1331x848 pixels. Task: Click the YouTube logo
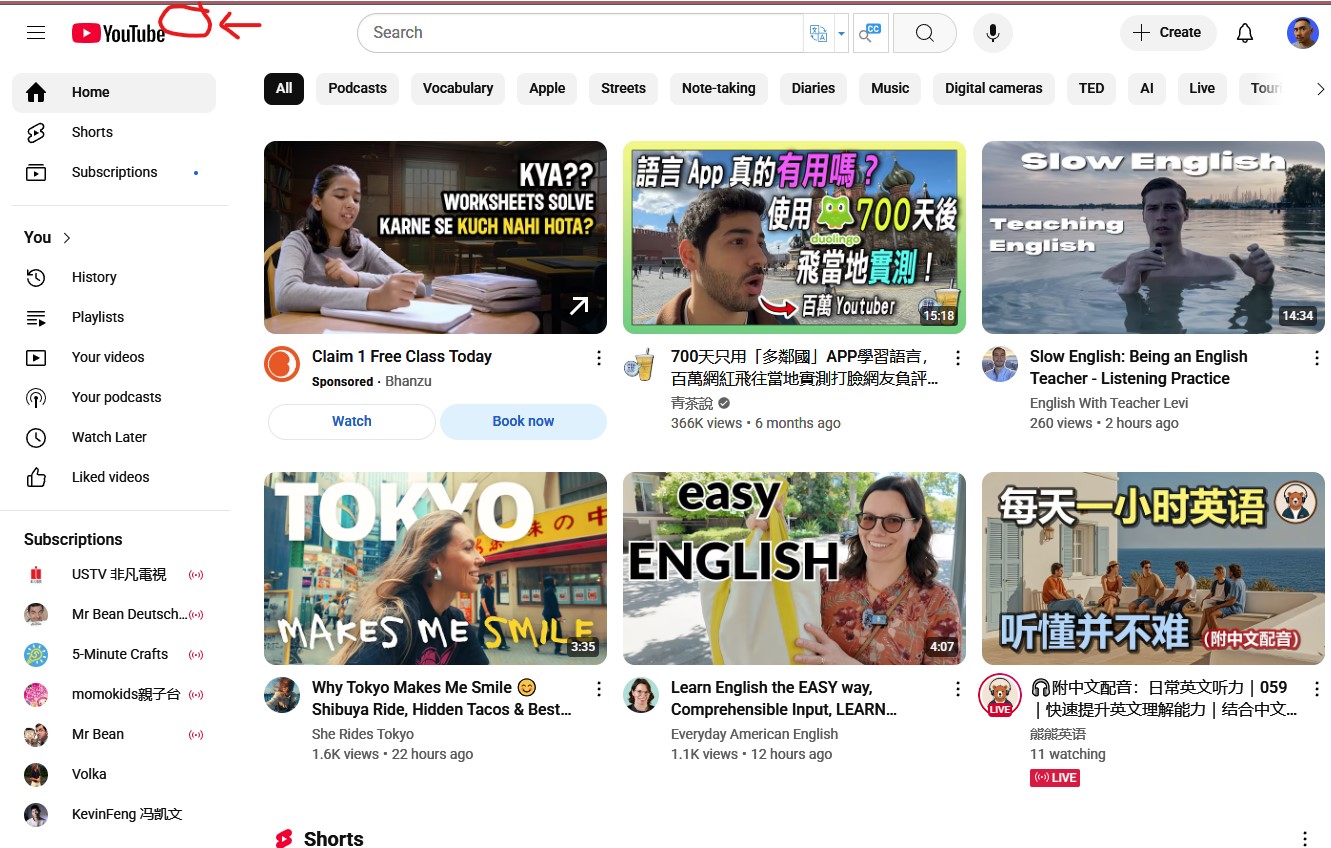[118, 33]
